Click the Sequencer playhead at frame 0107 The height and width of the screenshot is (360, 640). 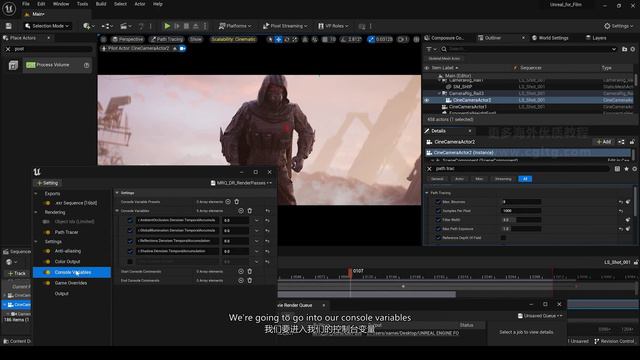(x=350, y=272)
